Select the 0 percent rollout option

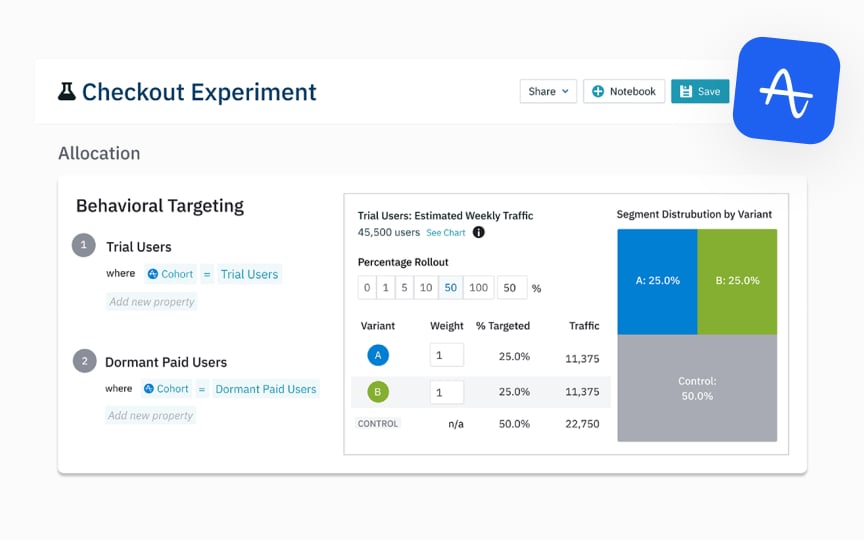tap(367, 288)
